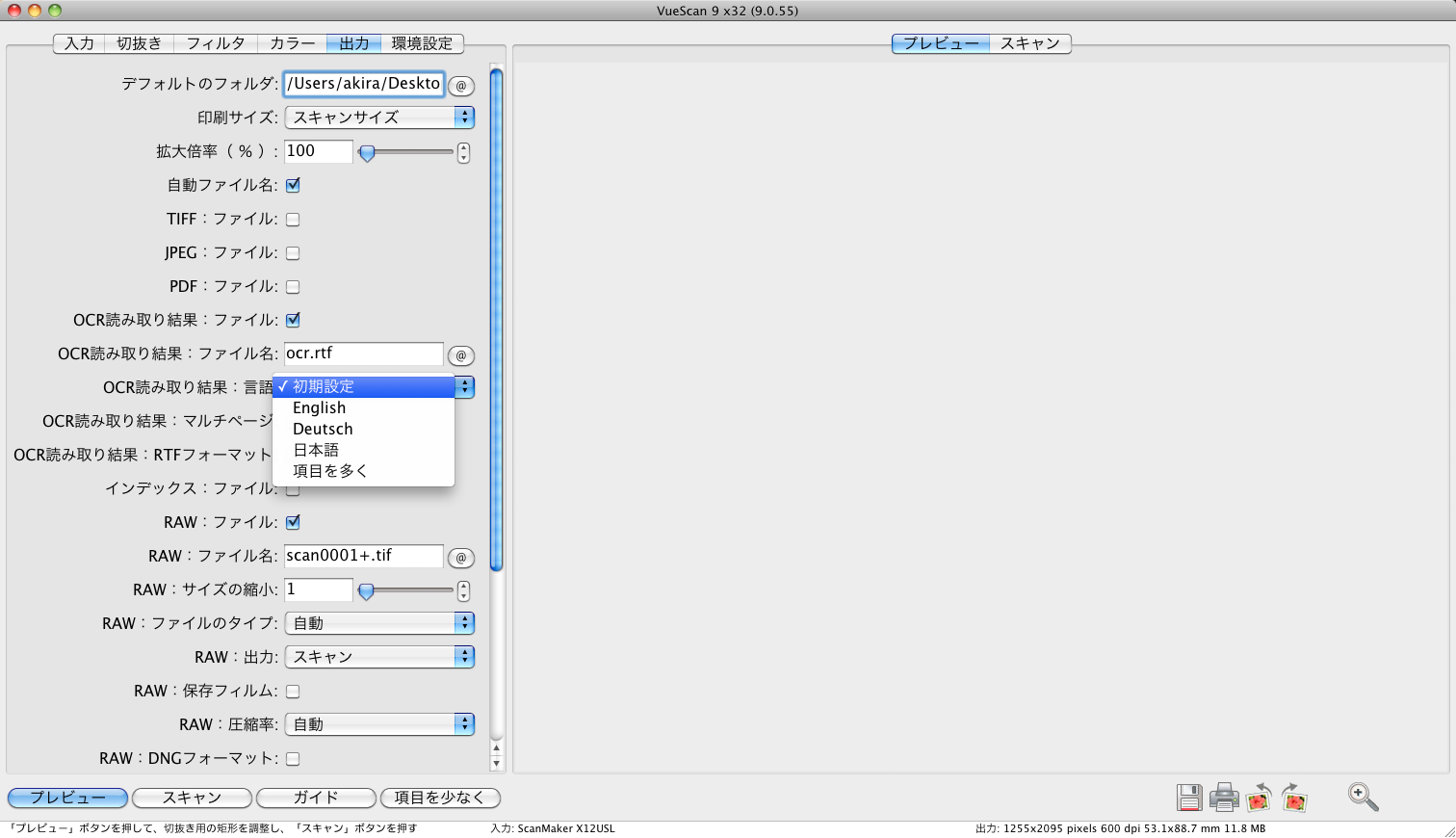Screen dimensions: 1456x838
Task: Click the scrollbar down arrow in settings panel
Action: coord(497,763)
